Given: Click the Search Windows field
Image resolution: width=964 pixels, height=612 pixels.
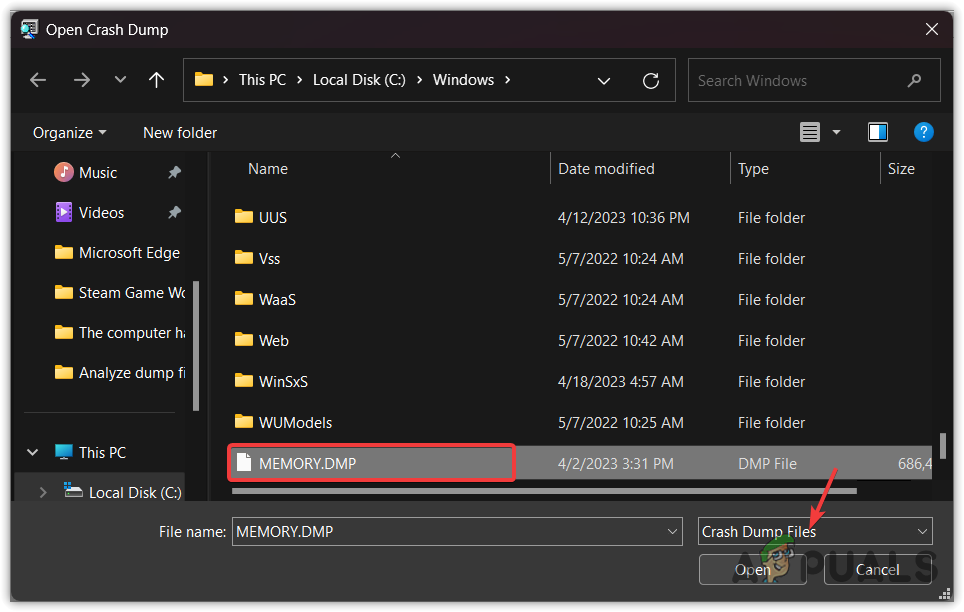Looking at the screenshot, I should pos(814,81).
